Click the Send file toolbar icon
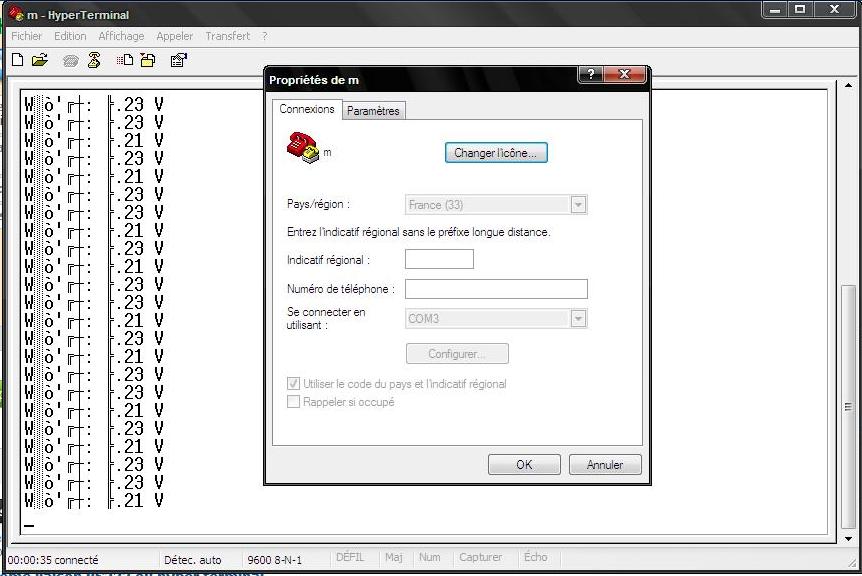Viewport: 862px width, 576px height. pyautogui.click(x=125, y=60)
